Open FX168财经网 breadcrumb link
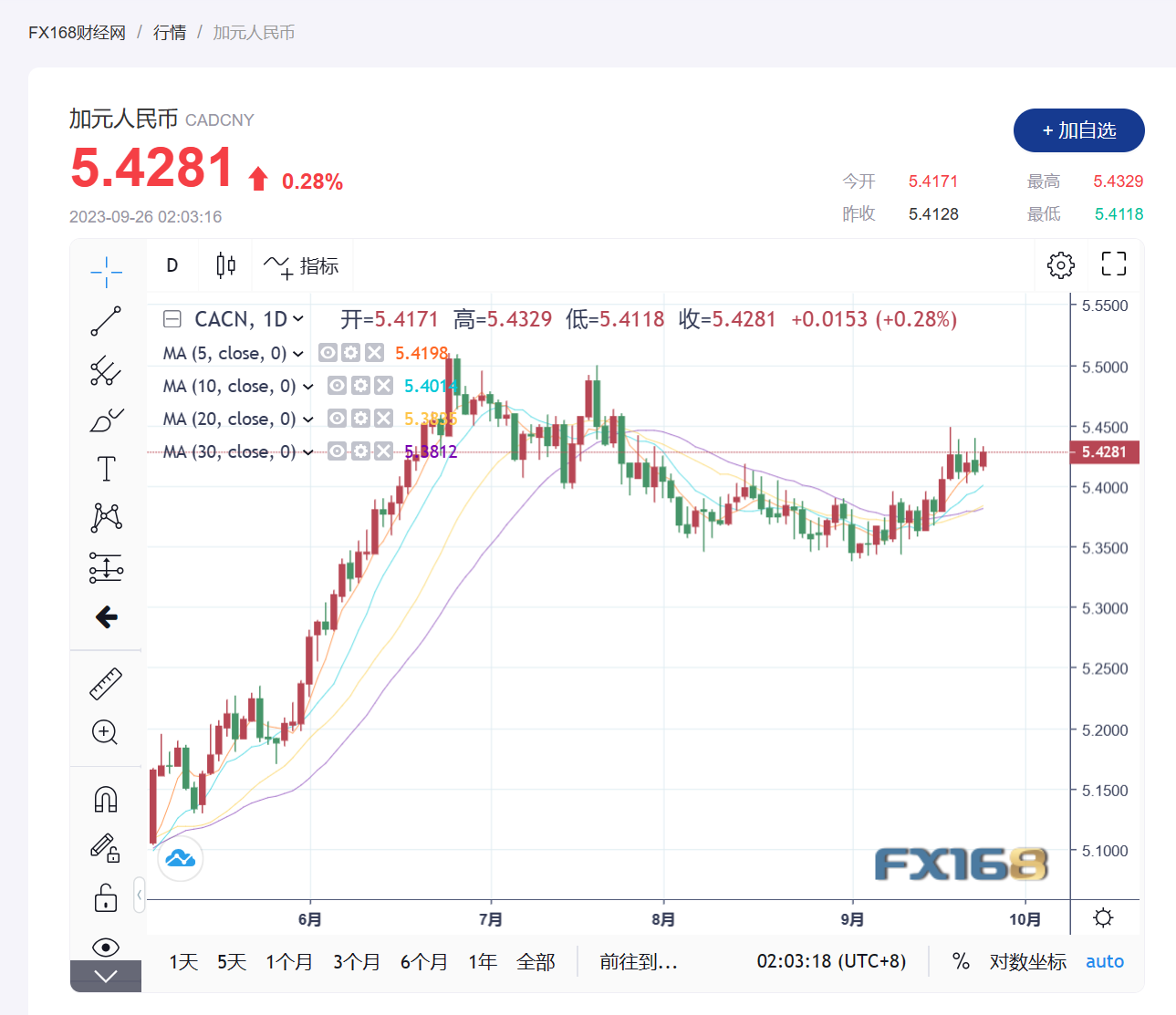The image size is (1176, 1015). click(x=77, y=33)
